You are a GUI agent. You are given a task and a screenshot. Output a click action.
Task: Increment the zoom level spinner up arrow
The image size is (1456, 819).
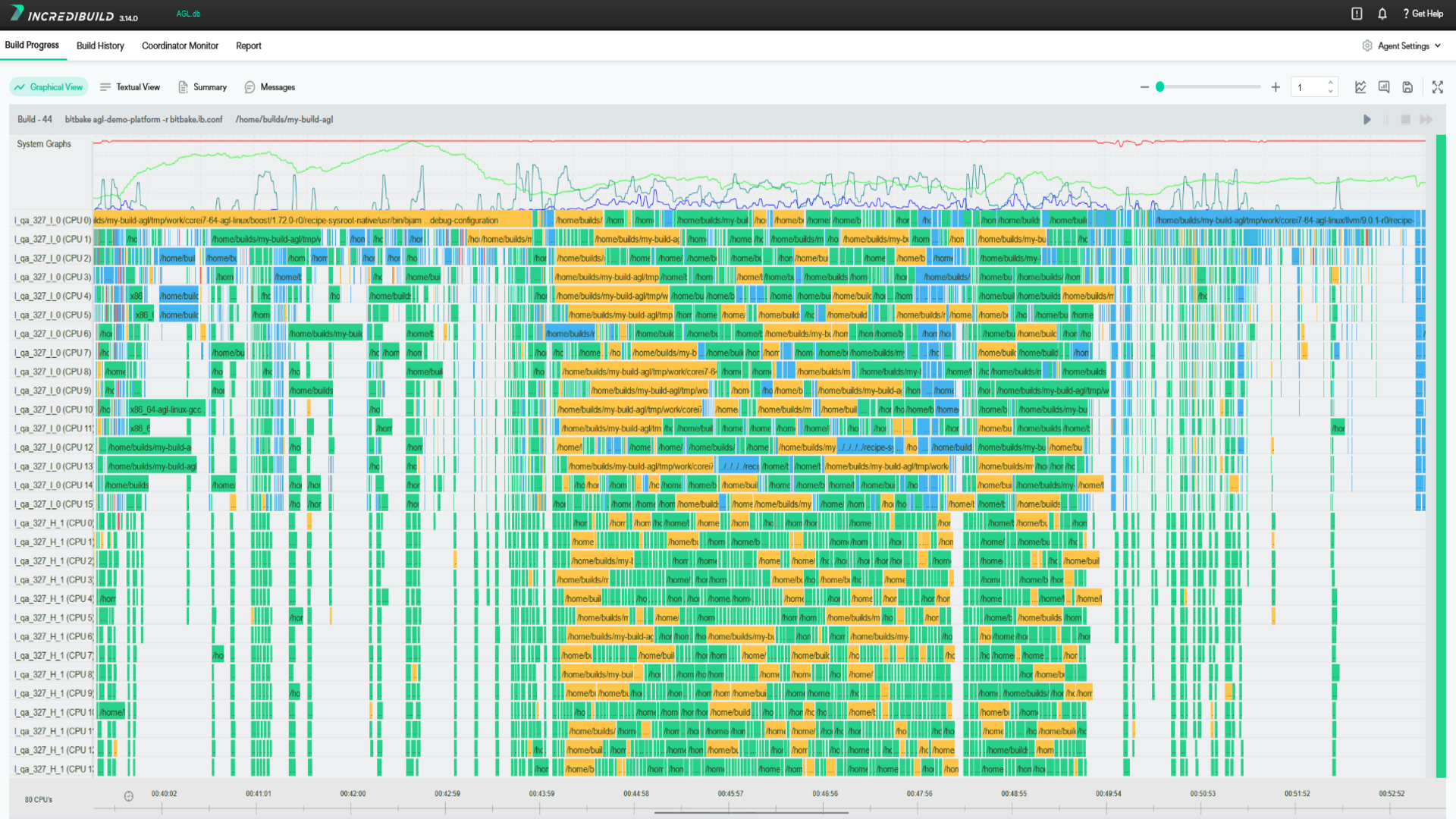tap(1330, 83)
